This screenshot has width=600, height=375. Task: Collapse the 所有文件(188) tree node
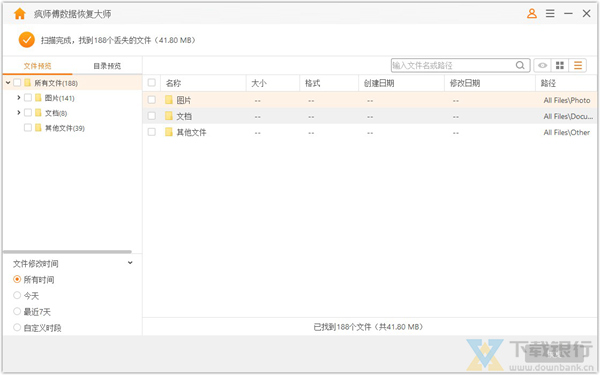[8, 83]
